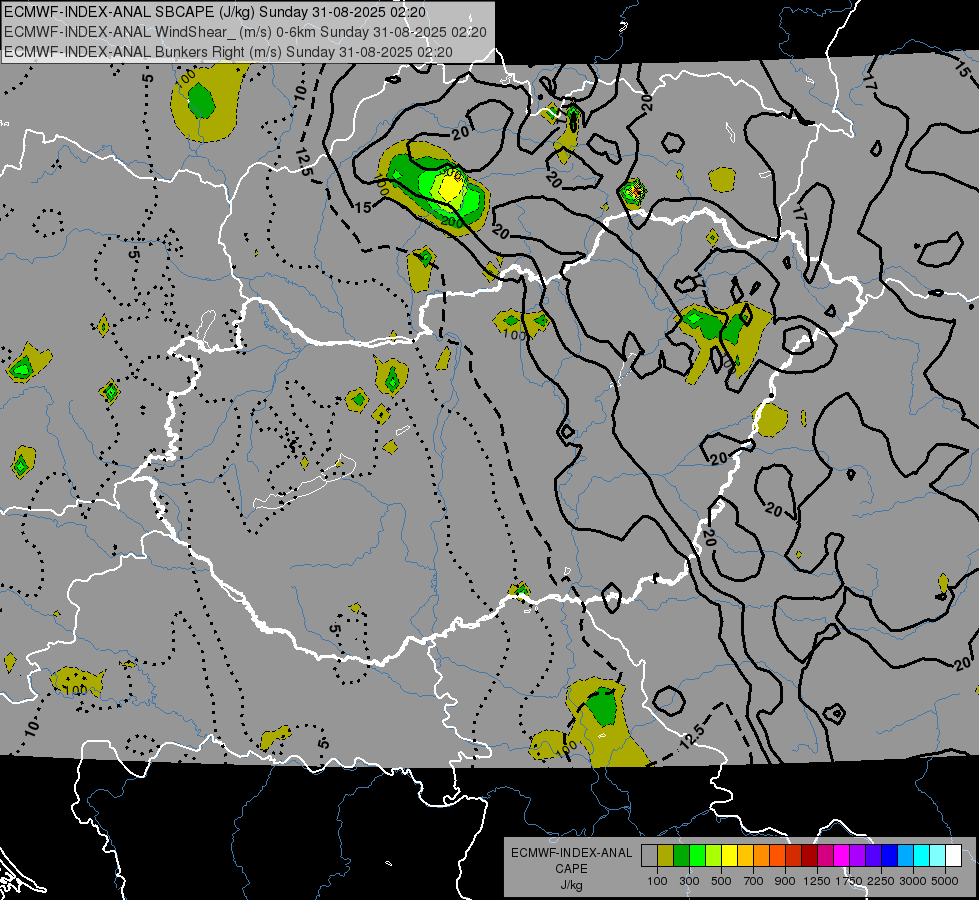The width and height of the screenshot is (979, 900).
Task: Pick the dark green legend swatch
Action: [682, 855]
